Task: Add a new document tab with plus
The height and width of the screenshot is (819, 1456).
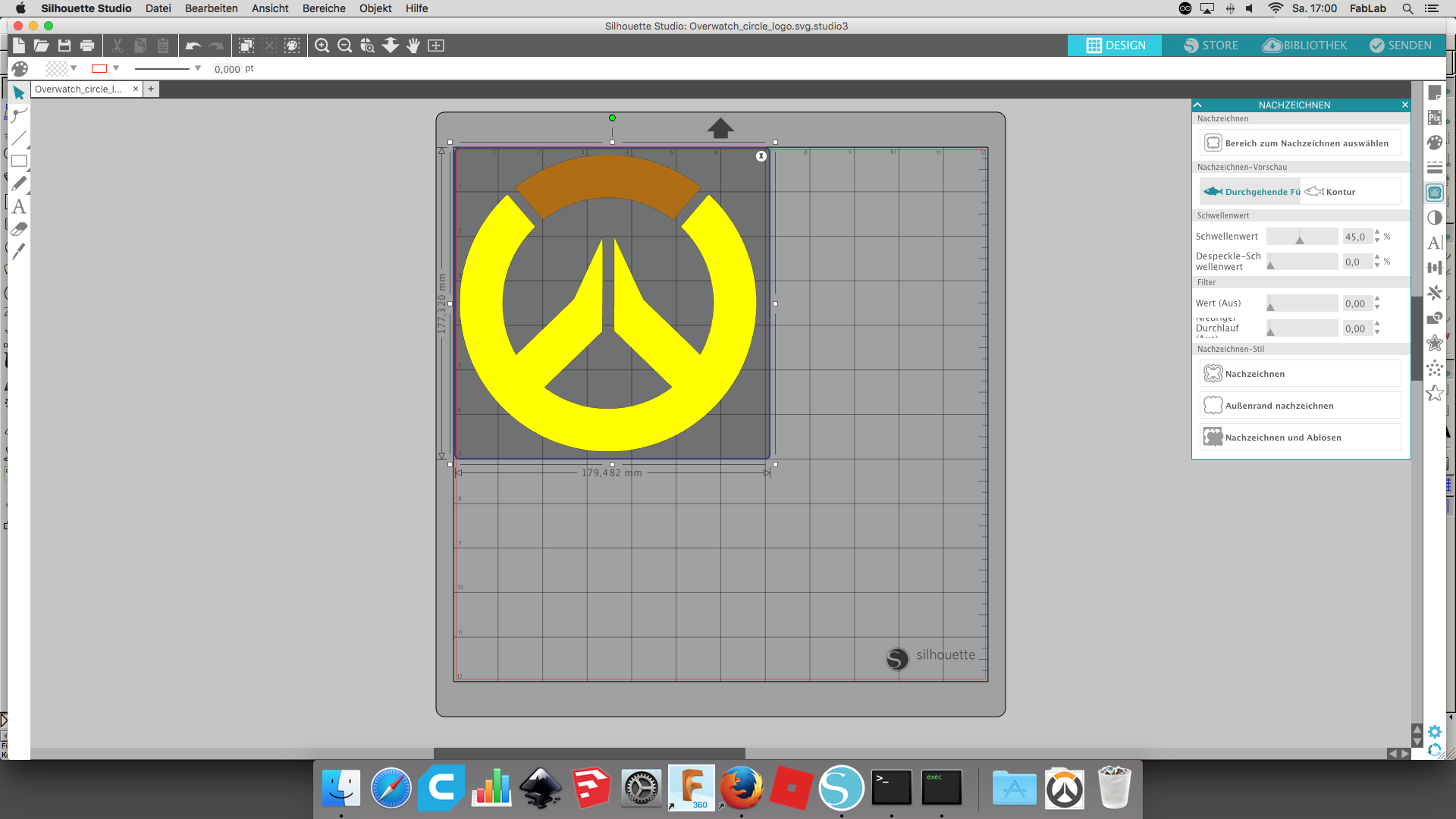Action: 151,89
